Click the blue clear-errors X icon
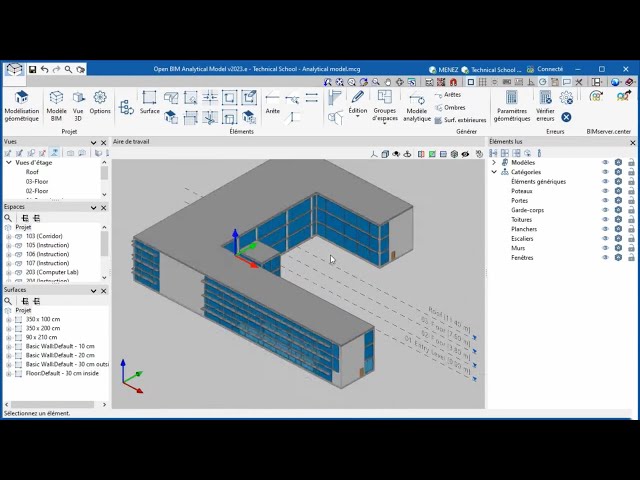640x480 pixels. [x=566, y=117]
